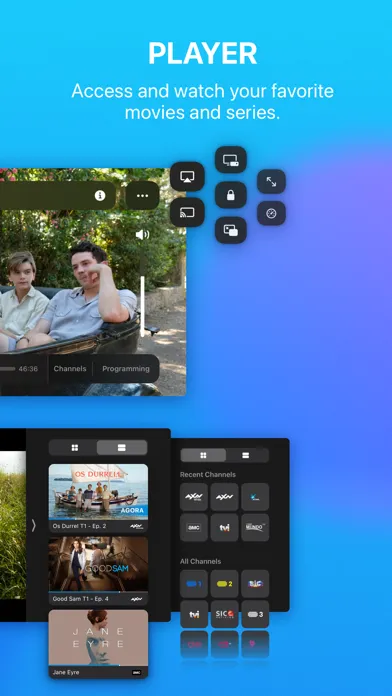Open the SIC channel tile
This screenshot has width=392, height=696.
[x=255, y=584]
